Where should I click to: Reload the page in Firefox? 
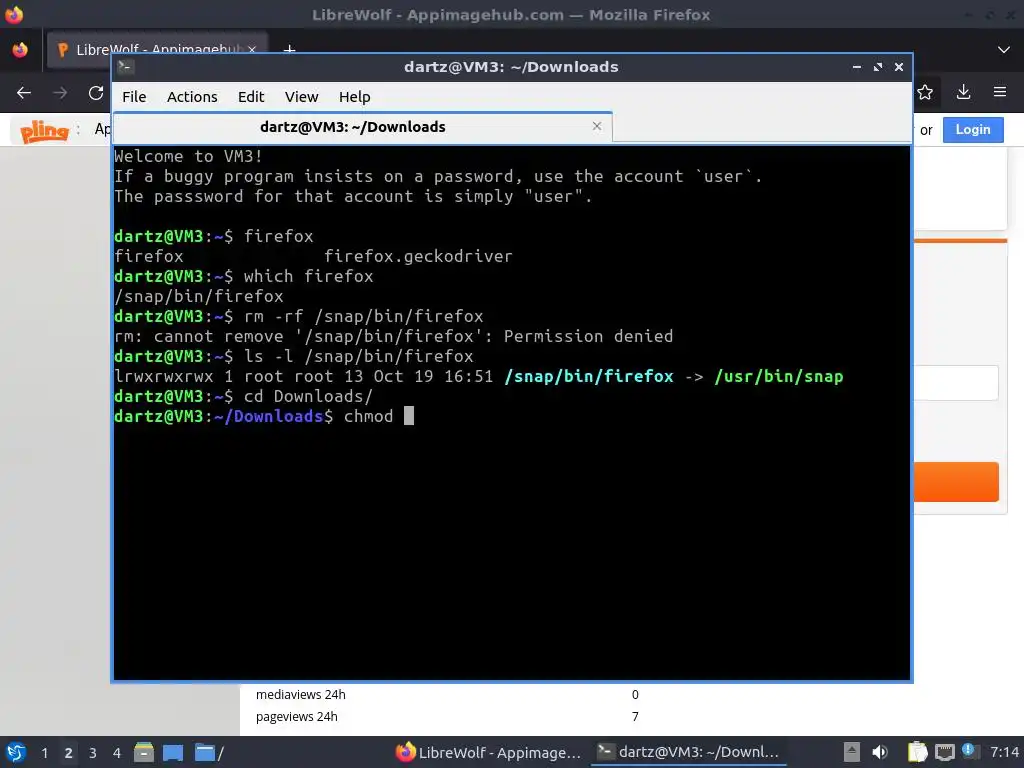96,93
